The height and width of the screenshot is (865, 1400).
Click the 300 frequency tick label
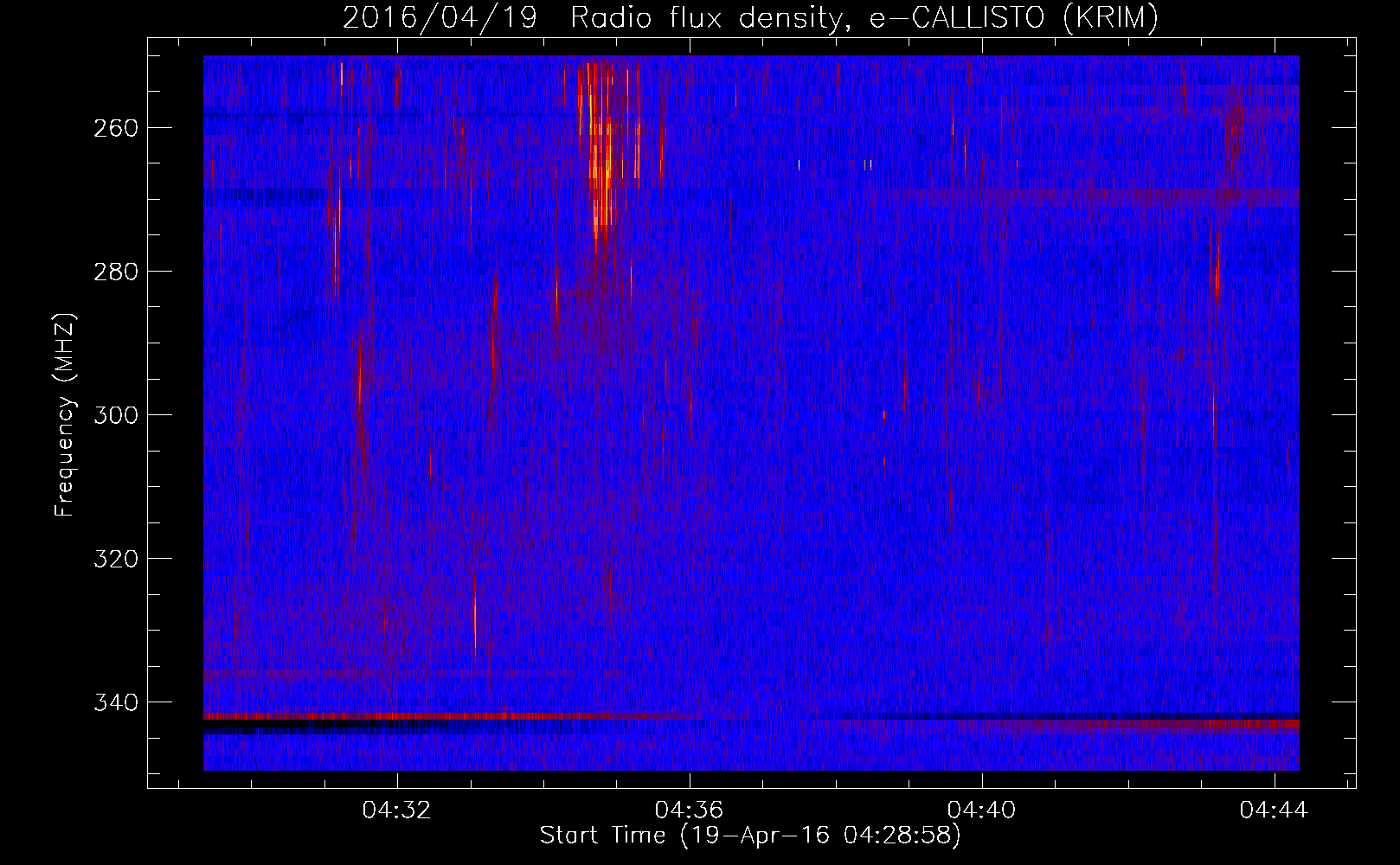[x=116, y=415]
